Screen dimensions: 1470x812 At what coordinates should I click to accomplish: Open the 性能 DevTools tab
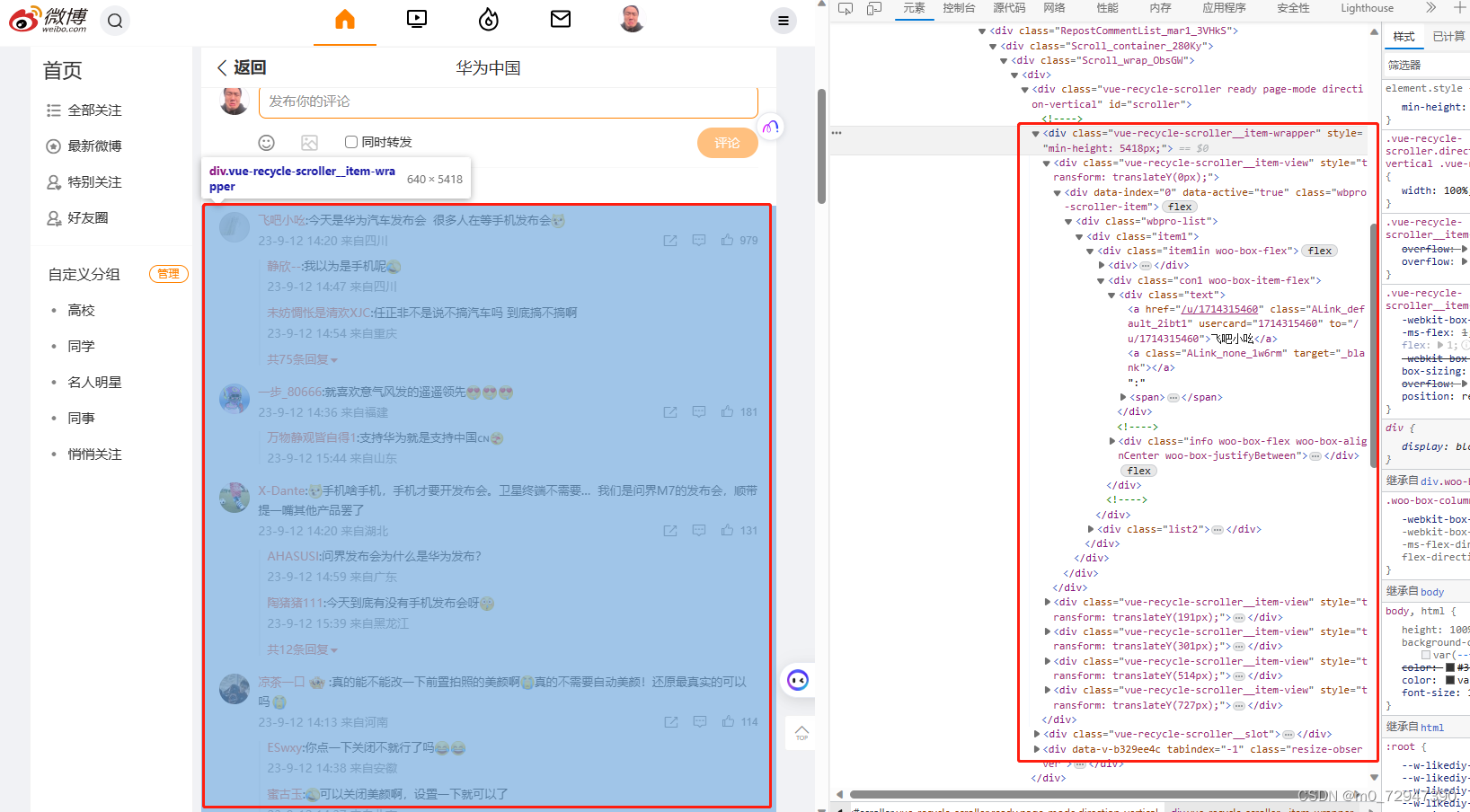click(1108, 8)
